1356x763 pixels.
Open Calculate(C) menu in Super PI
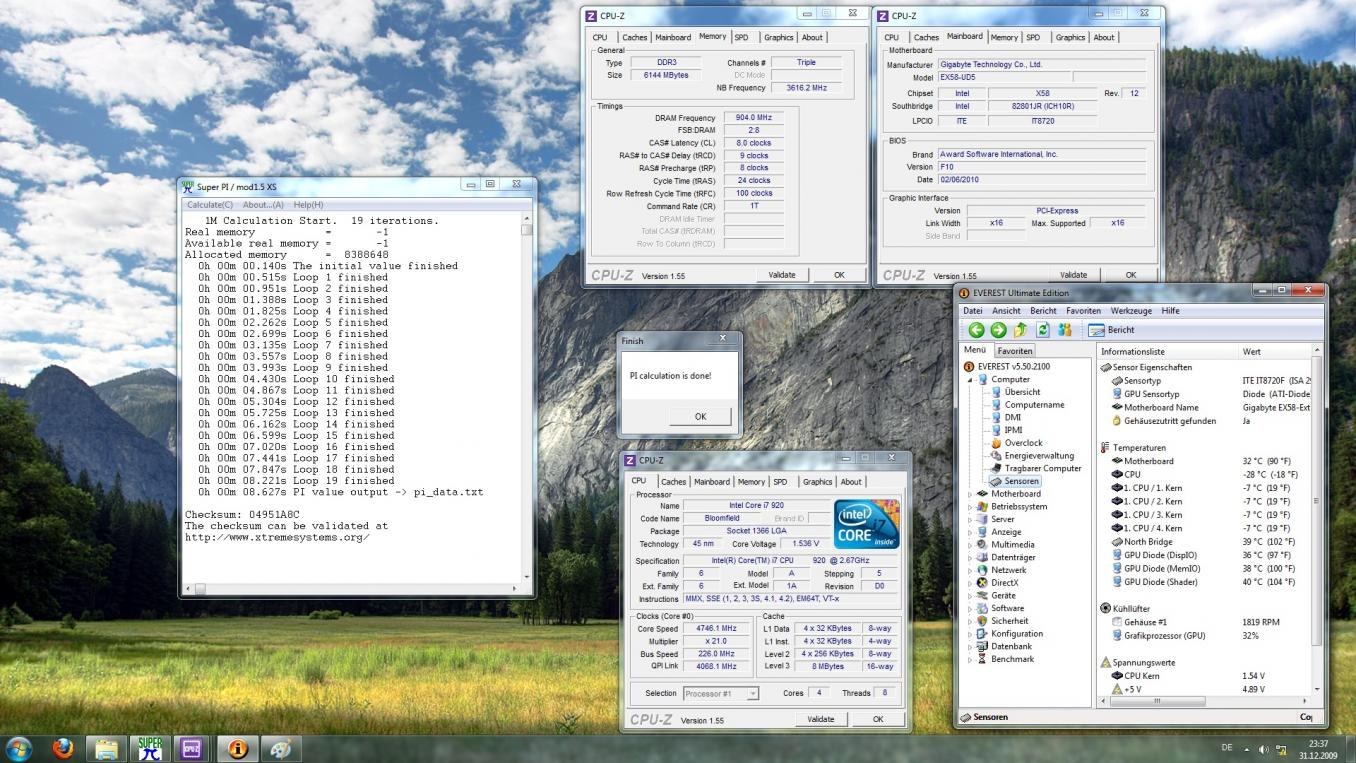(210, 204)
